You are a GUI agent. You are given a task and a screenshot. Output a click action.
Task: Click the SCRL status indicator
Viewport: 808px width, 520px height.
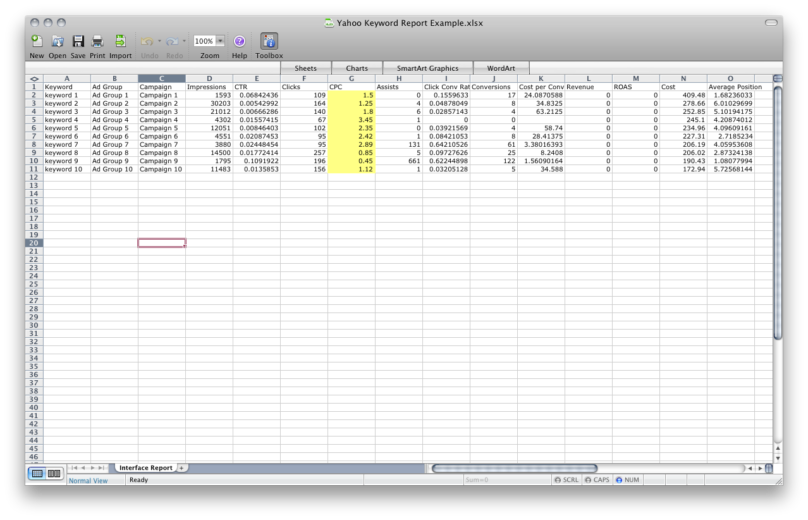point(566,480)
